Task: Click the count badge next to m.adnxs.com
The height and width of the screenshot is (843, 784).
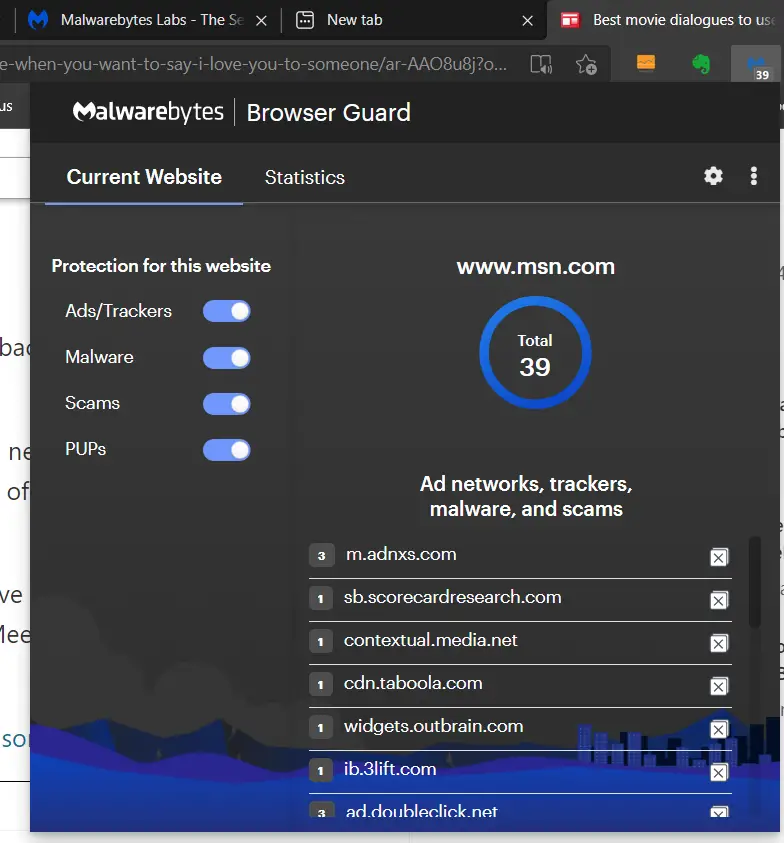Action: click(322, 555)
